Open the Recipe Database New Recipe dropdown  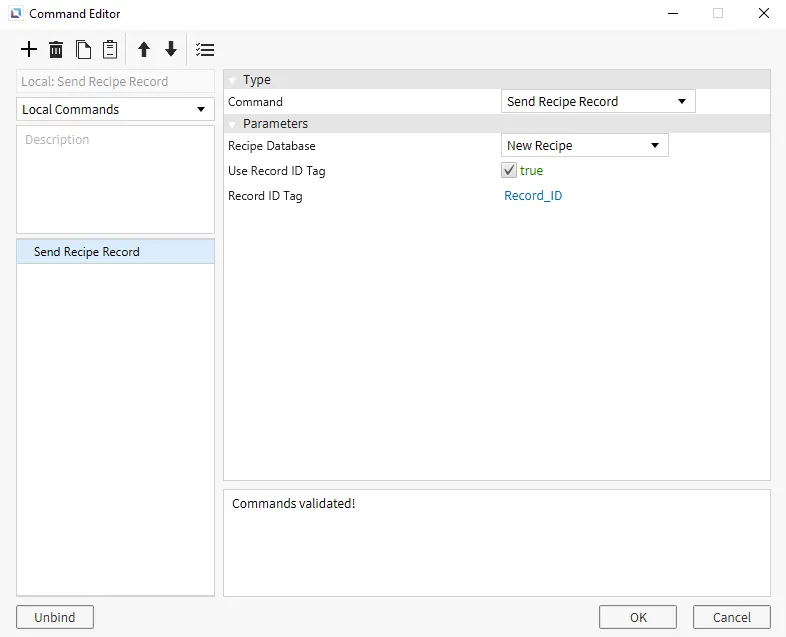584,146
